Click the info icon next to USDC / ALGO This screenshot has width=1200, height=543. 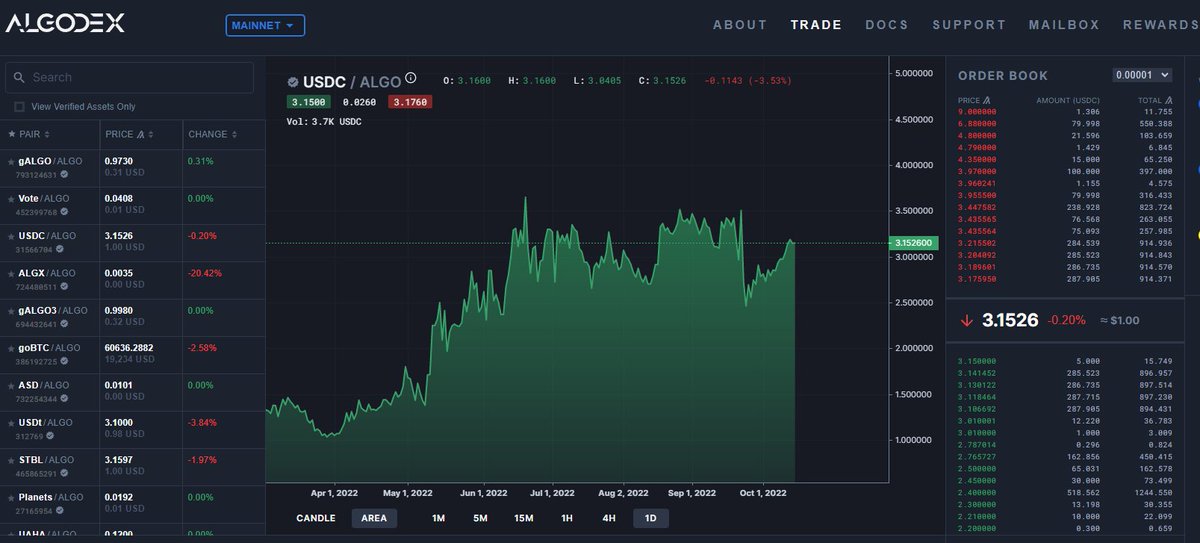point(411,78)
